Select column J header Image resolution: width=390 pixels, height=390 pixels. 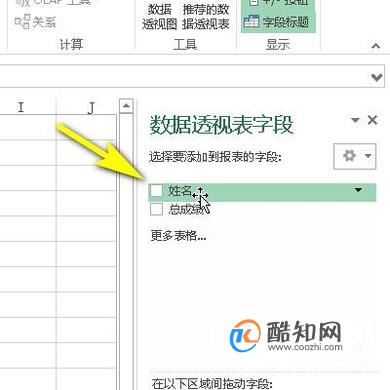click(x=91, y=107)
